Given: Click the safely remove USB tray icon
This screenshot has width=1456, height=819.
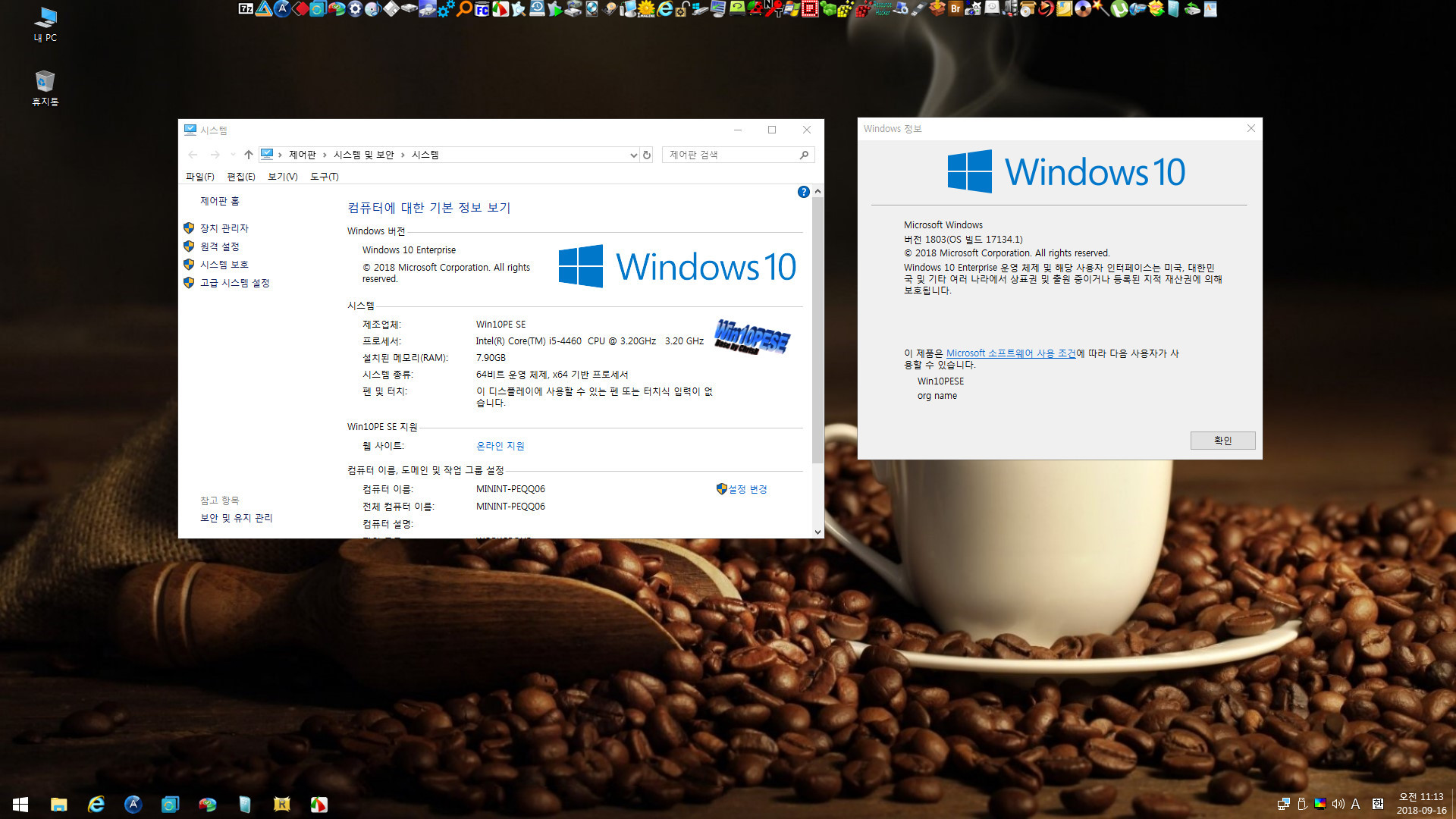Looking at the screenshot, I should pos(1302,804).
